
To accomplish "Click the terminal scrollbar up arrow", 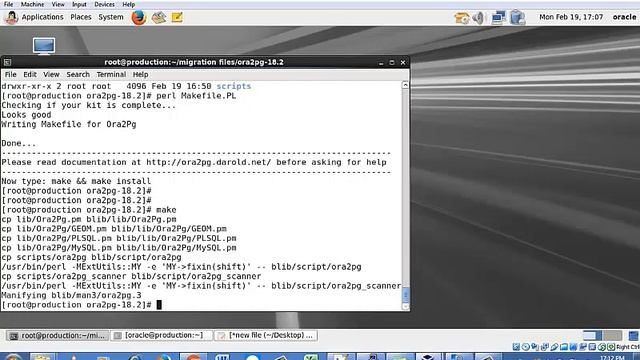I will (x=405, y=85).
